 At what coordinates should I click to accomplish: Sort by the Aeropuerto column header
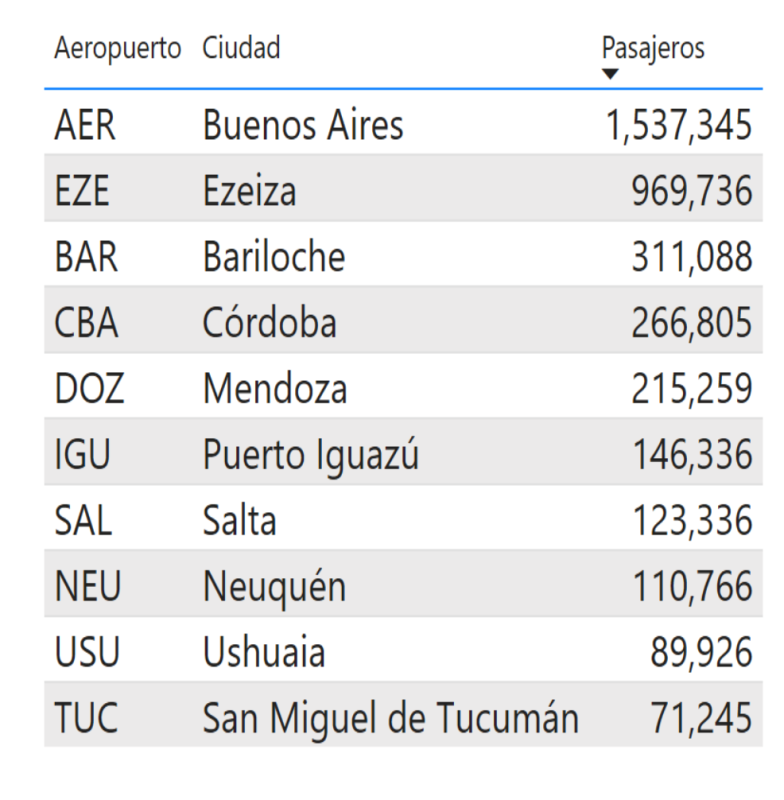[x=117, y=47]
